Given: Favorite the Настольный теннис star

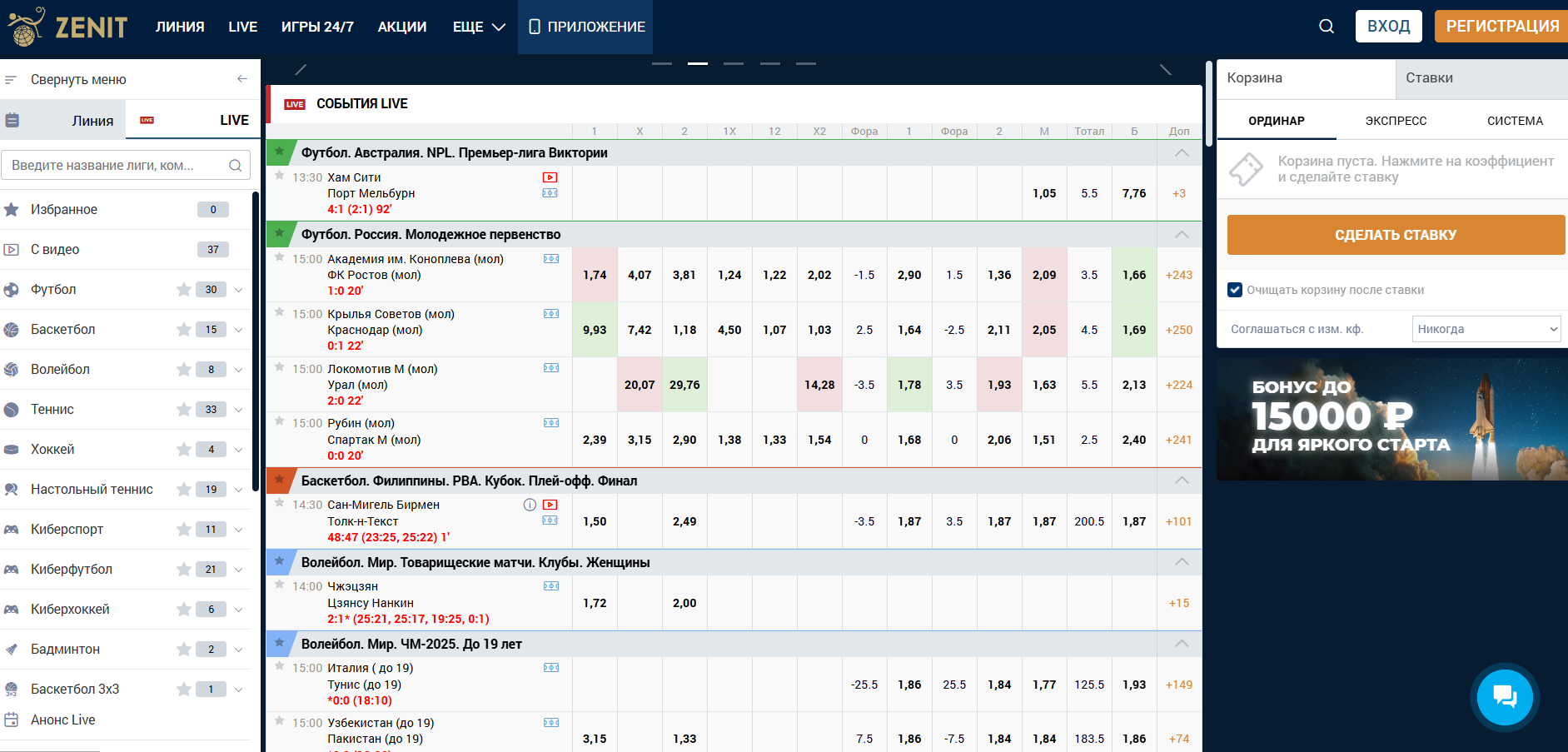Looking at the screenshot, I should click(184, 490).
